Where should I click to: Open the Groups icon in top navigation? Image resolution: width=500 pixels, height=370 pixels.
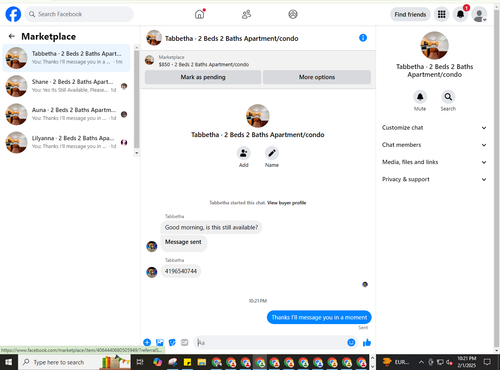click(293, 14)
